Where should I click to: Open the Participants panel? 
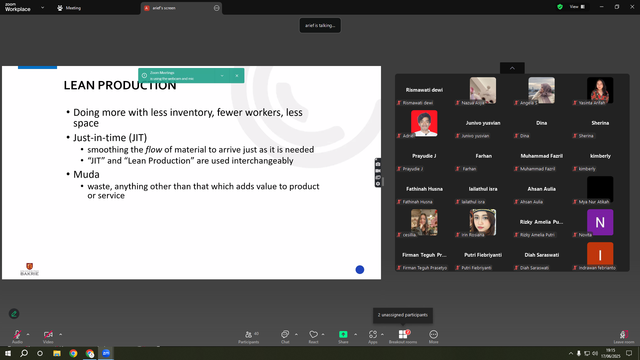coord(249,336)
